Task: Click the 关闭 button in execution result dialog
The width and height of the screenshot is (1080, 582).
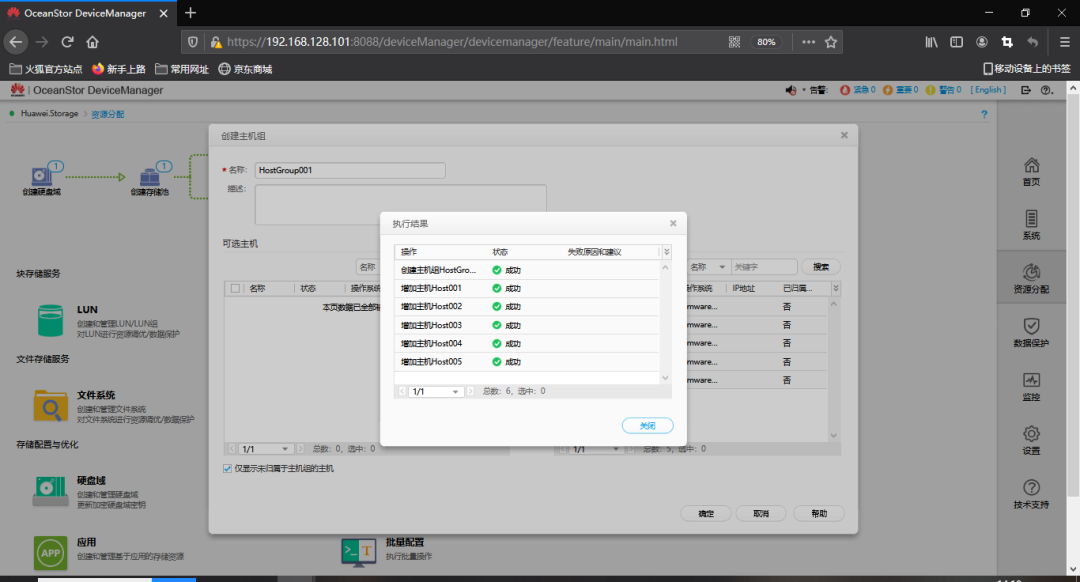Action: click(647, 426)
